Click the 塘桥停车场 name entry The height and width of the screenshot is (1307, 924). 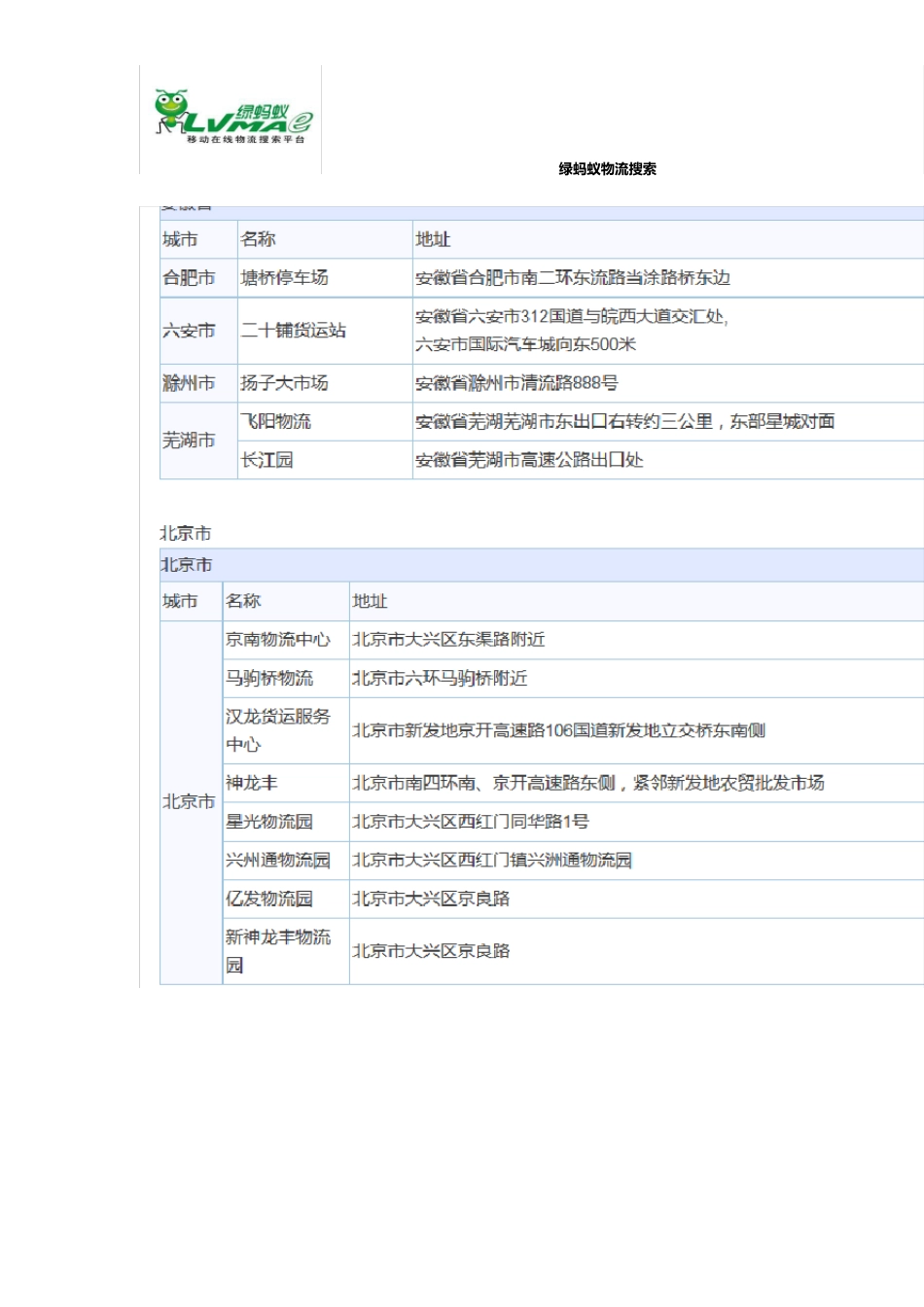click(284, 278)
